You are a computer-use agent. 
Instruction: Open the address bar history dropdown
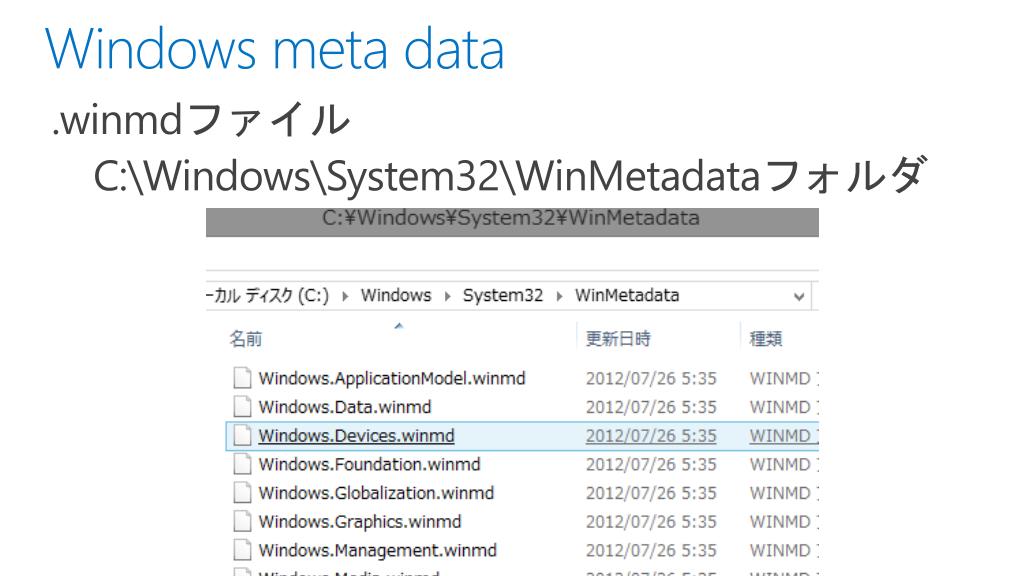point(799,296)
